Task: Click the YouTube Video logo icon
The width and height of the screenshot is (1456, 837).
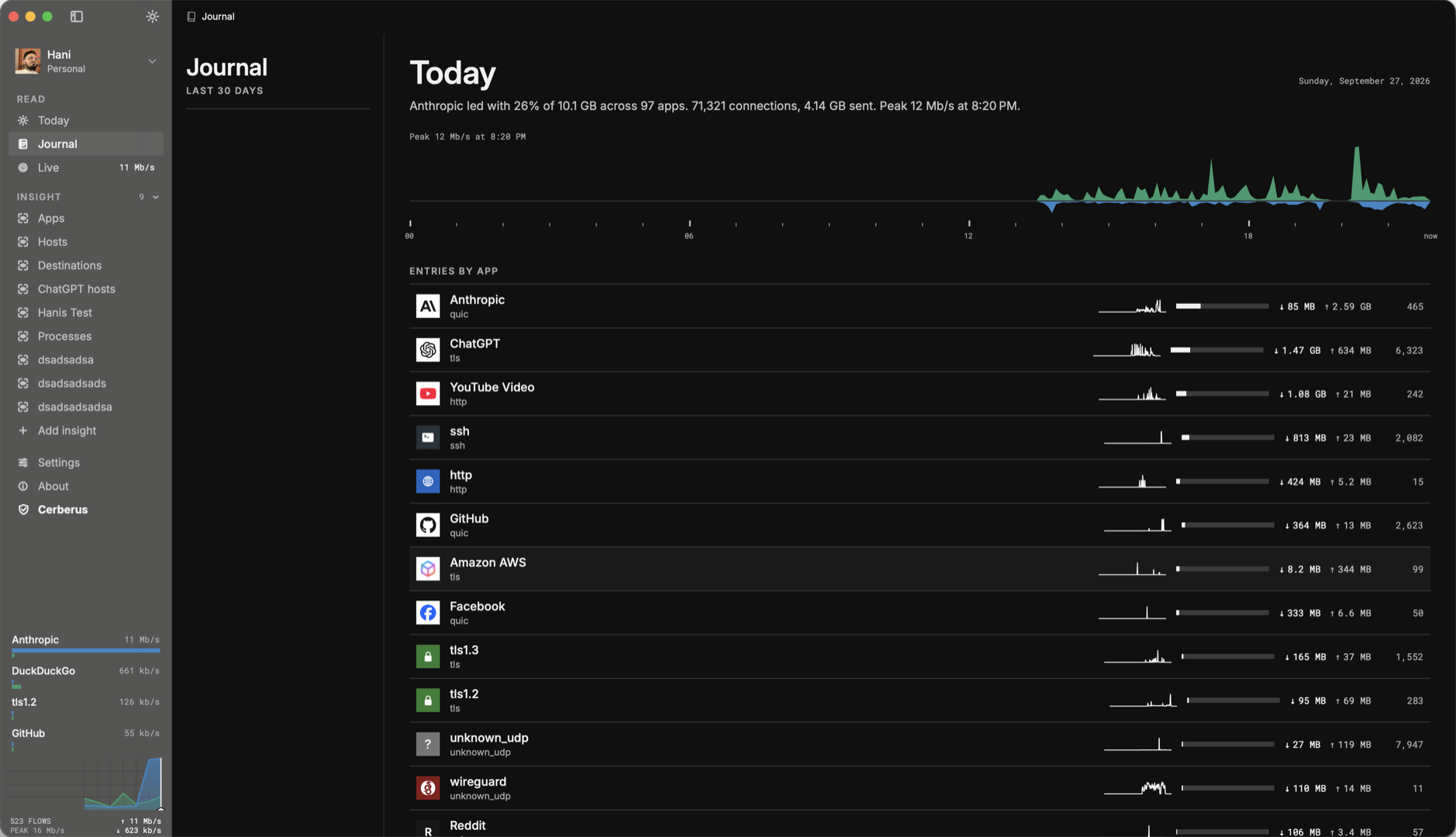Action: coord(428,394)
